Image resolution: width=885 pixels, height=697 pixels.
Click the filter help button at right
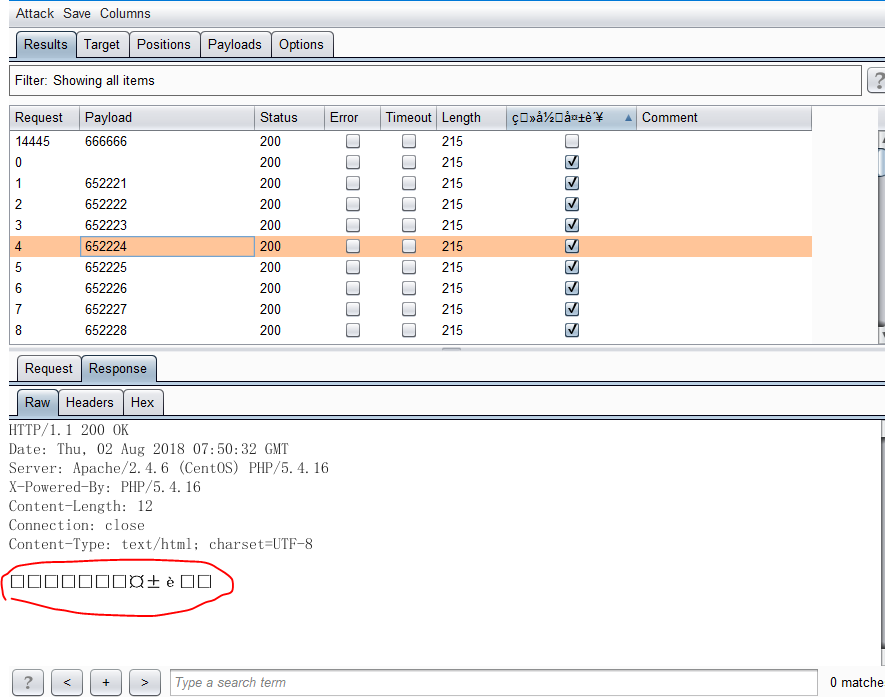coord(876,80)
